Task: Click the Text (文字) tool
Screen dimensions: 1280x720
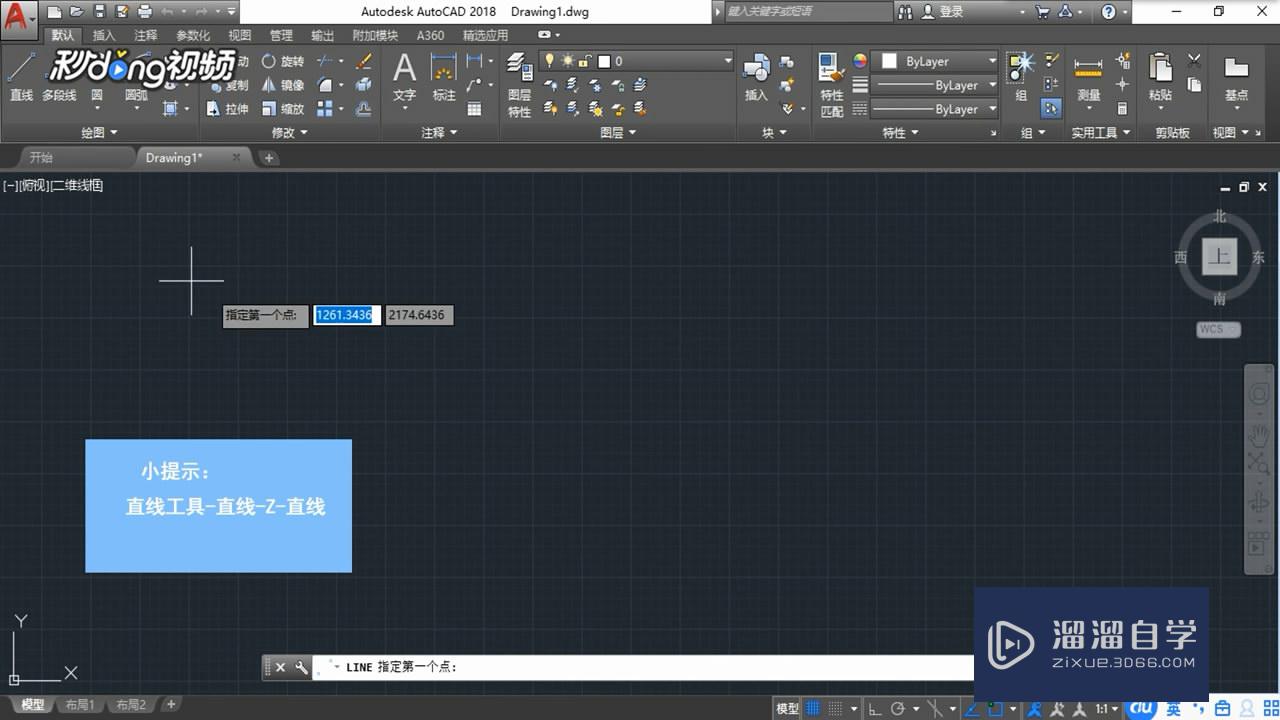Action: coord(404,78)
